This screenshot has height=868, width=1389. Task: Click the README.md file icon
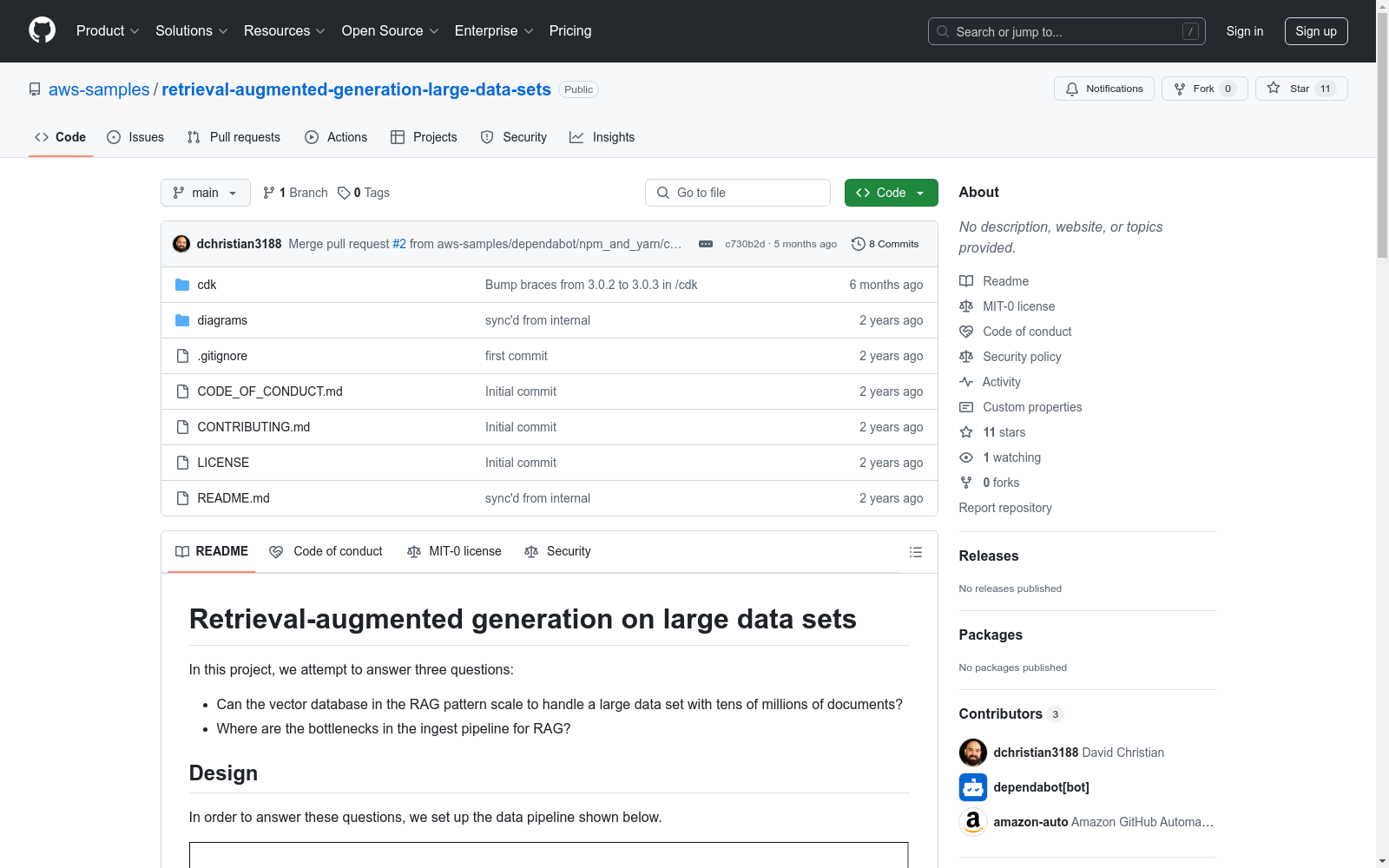182,498
